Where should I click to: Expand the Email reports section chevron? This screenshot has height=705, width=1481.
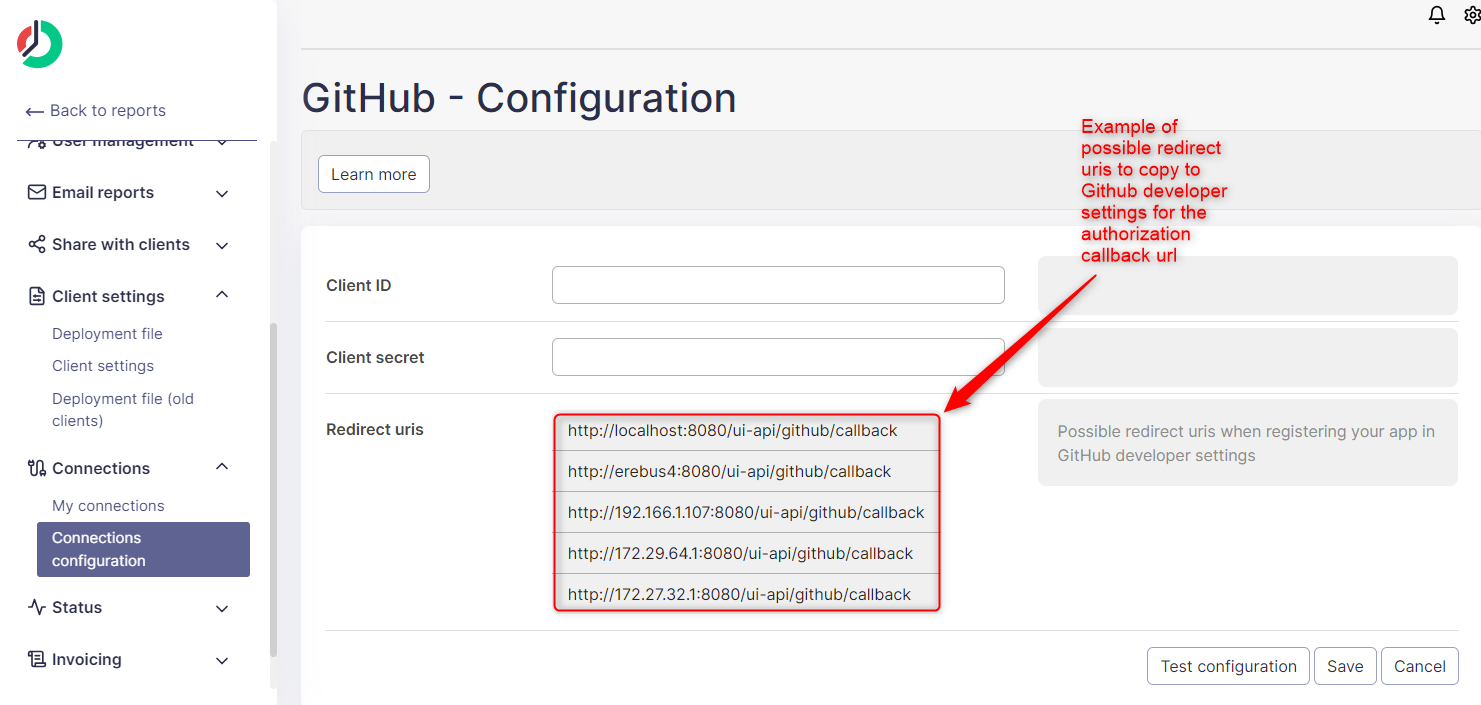(x=222, y=193)
